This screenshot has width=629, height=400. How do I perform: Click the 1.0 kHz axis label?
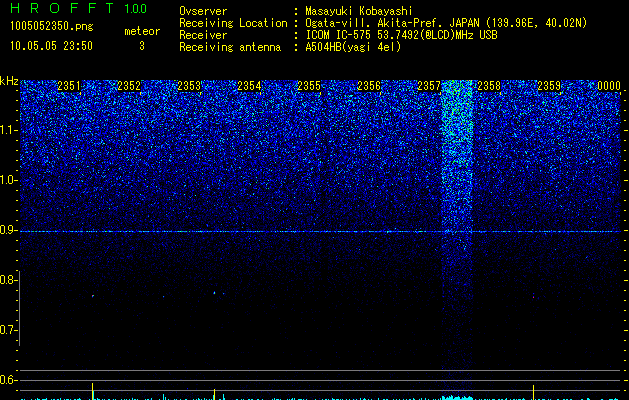[x=9, y=180]
